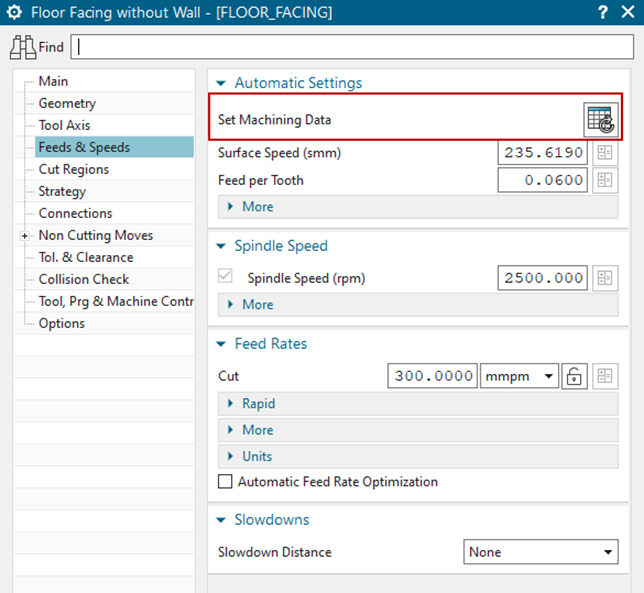Open the Slowdown Distance dropdown
This screenshot has width=644, height=593.
point(541,552)
